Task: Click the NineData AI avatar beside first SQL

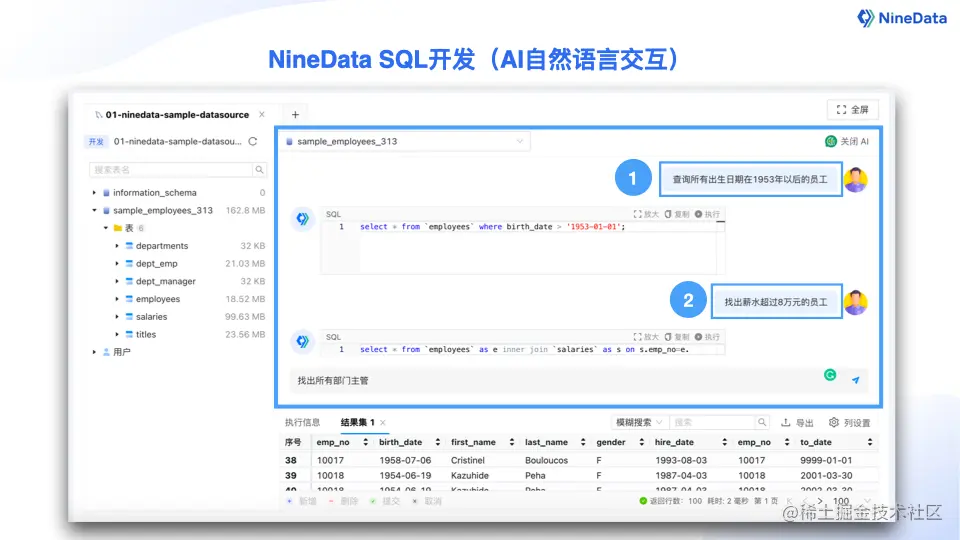Action: click(302, 219)
